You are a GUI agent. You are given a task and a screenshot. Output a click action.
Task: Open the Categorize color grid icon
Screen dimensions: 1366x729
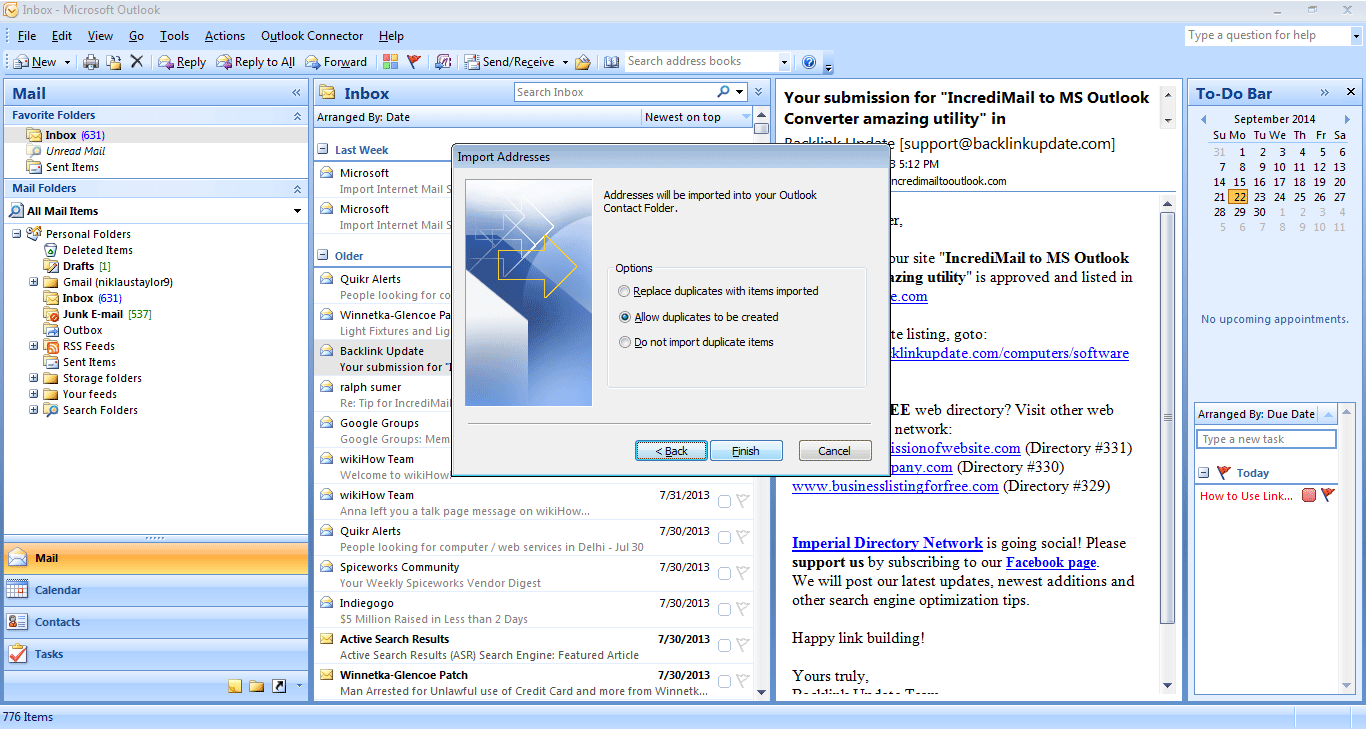tap(390, 62)
